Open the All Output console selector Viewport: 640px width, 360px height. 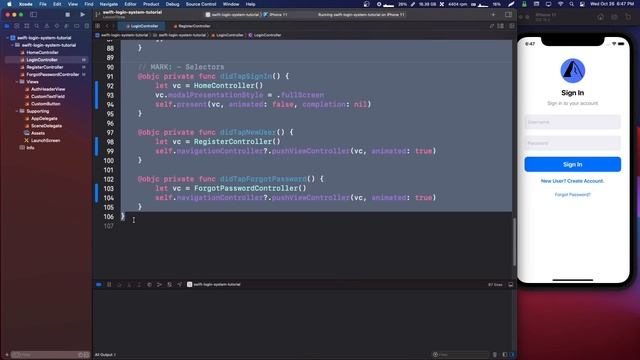click(x=105, y=355)
